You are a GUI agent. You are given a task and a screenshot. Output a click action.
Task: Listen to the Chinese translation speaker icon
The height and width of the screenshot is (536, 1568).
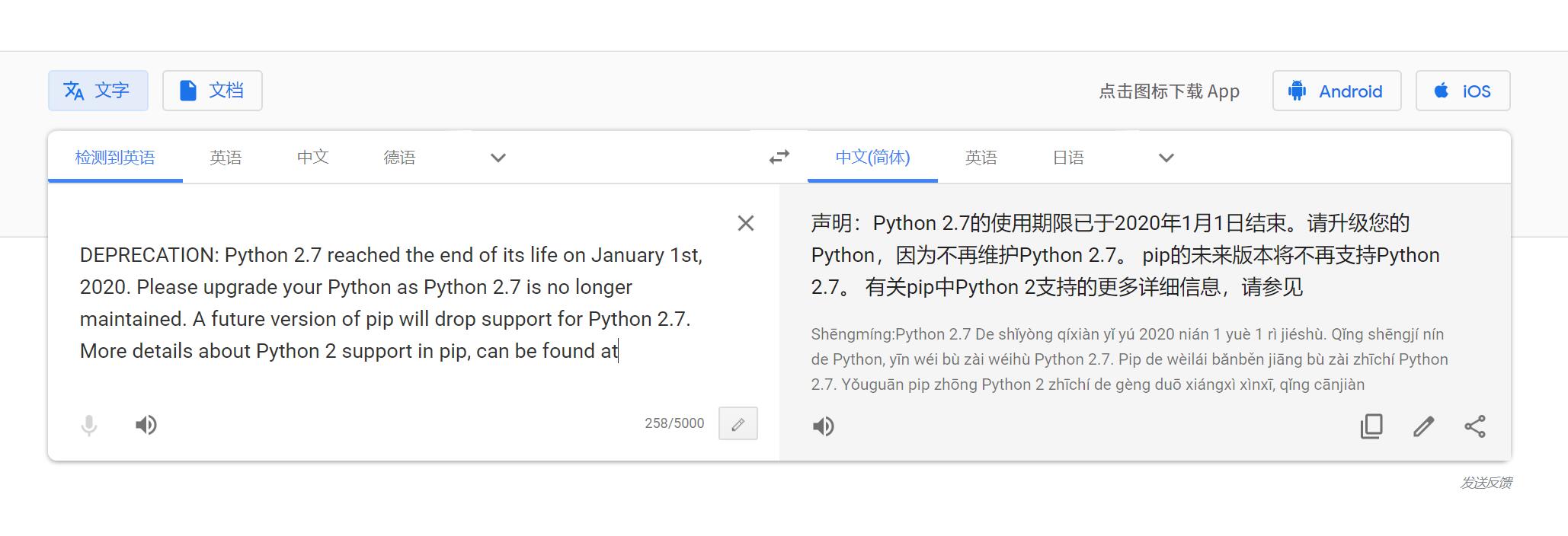(823, 426)
